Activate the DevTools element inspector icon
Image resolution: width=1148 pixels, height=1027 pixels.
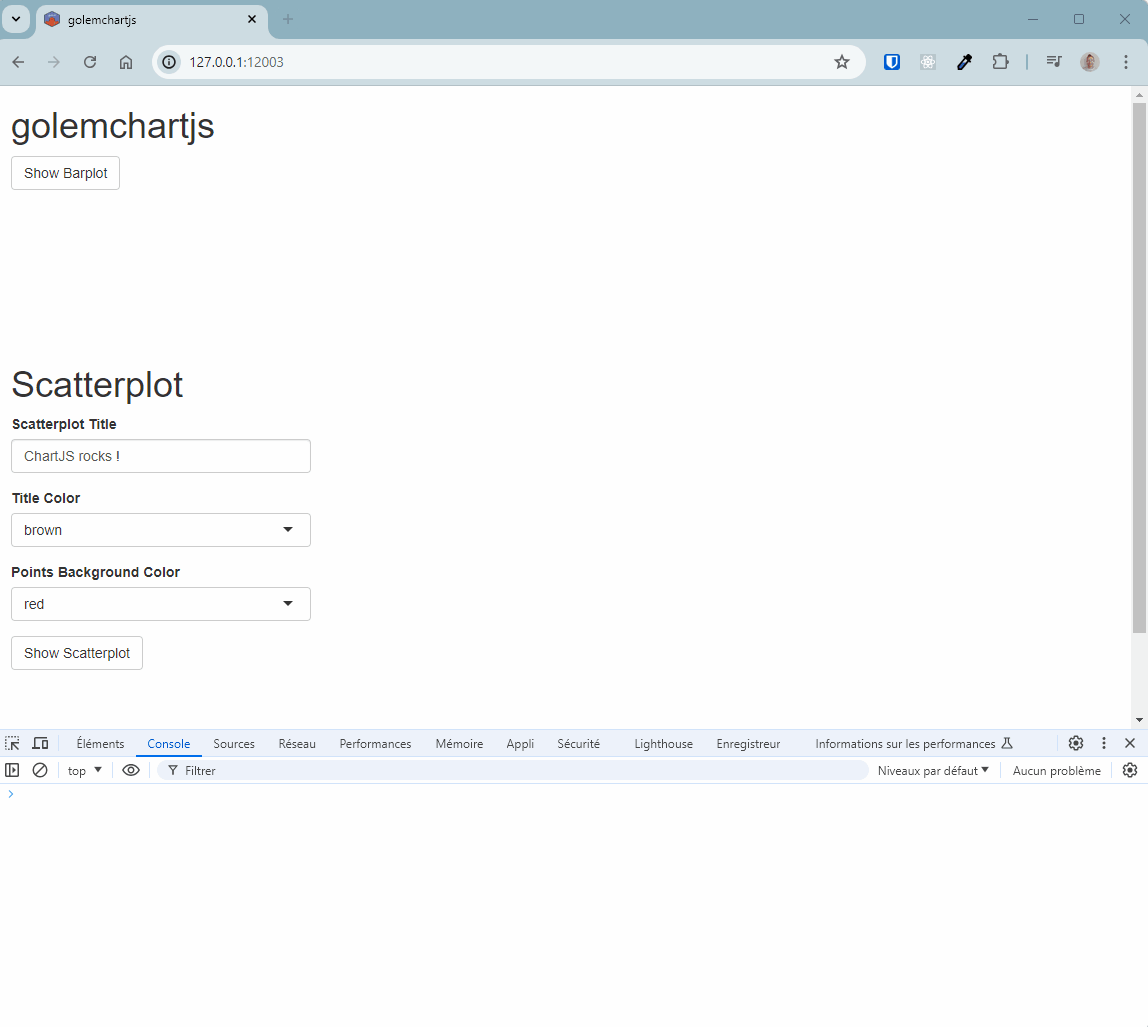click(x=12, y=744)
